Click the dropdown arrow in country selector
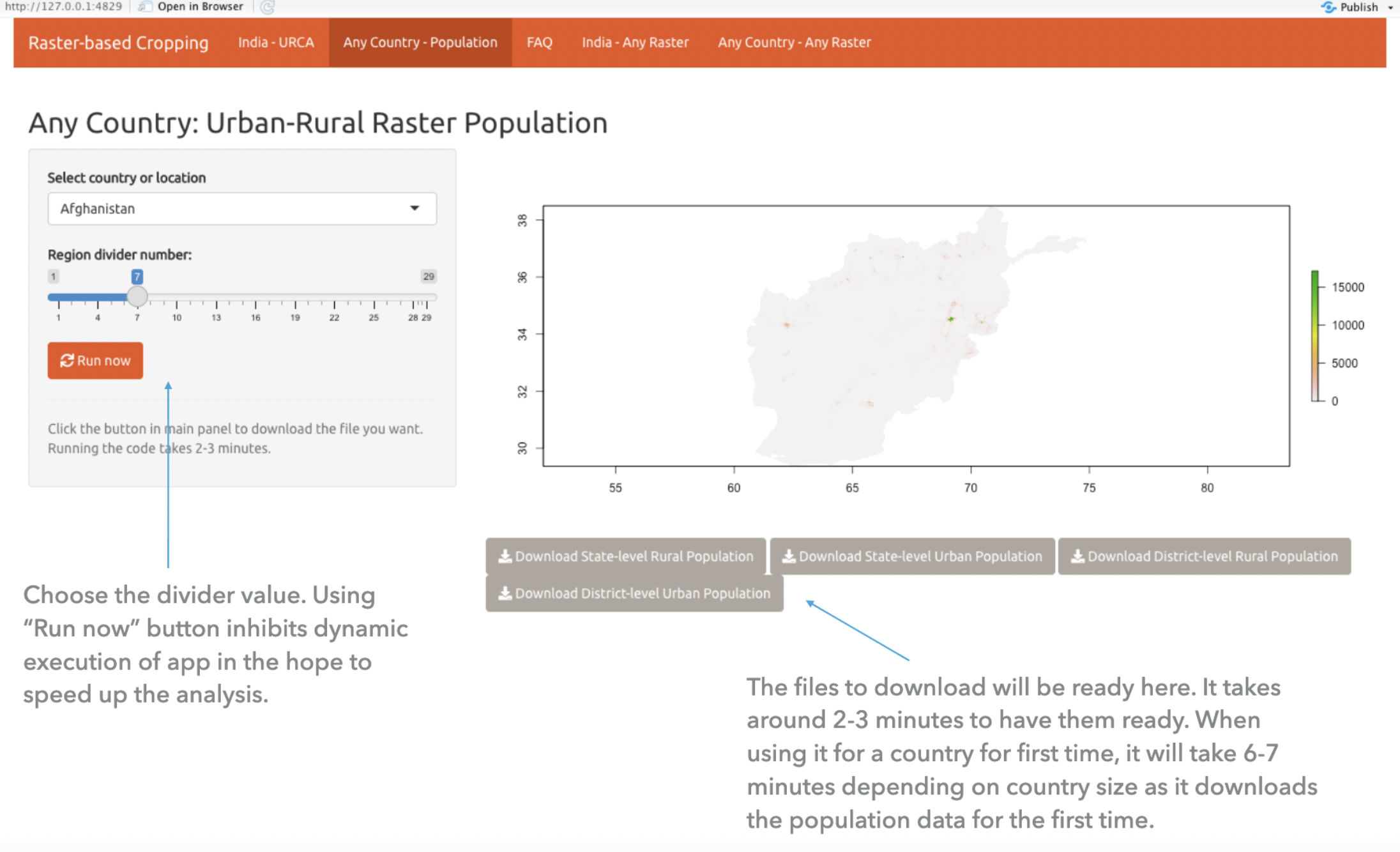Image resolution: width=1400 pixels, height=852 pixels. pos(415,208)
